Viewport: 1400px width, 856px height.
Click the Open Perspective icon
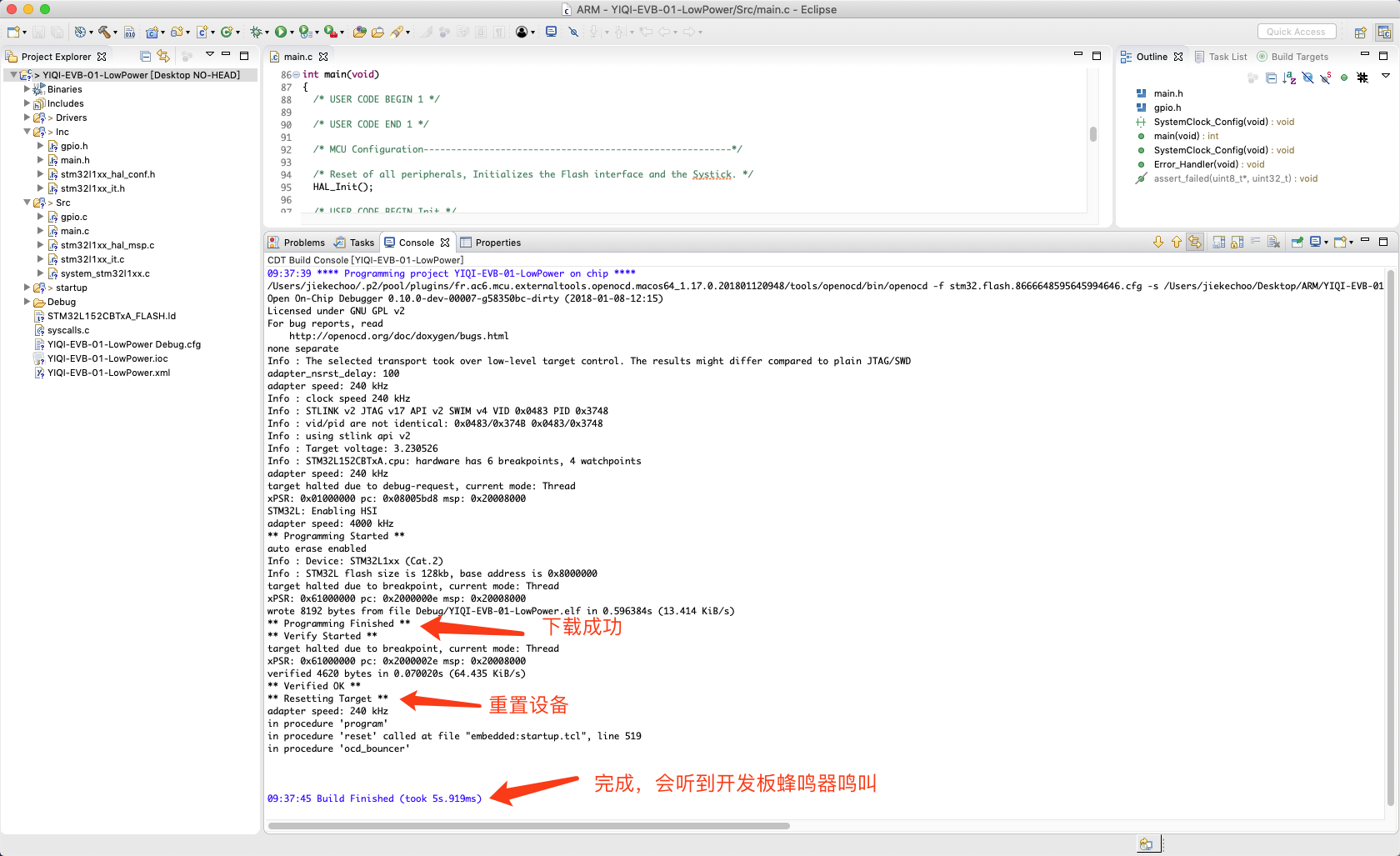point(1360,32)
